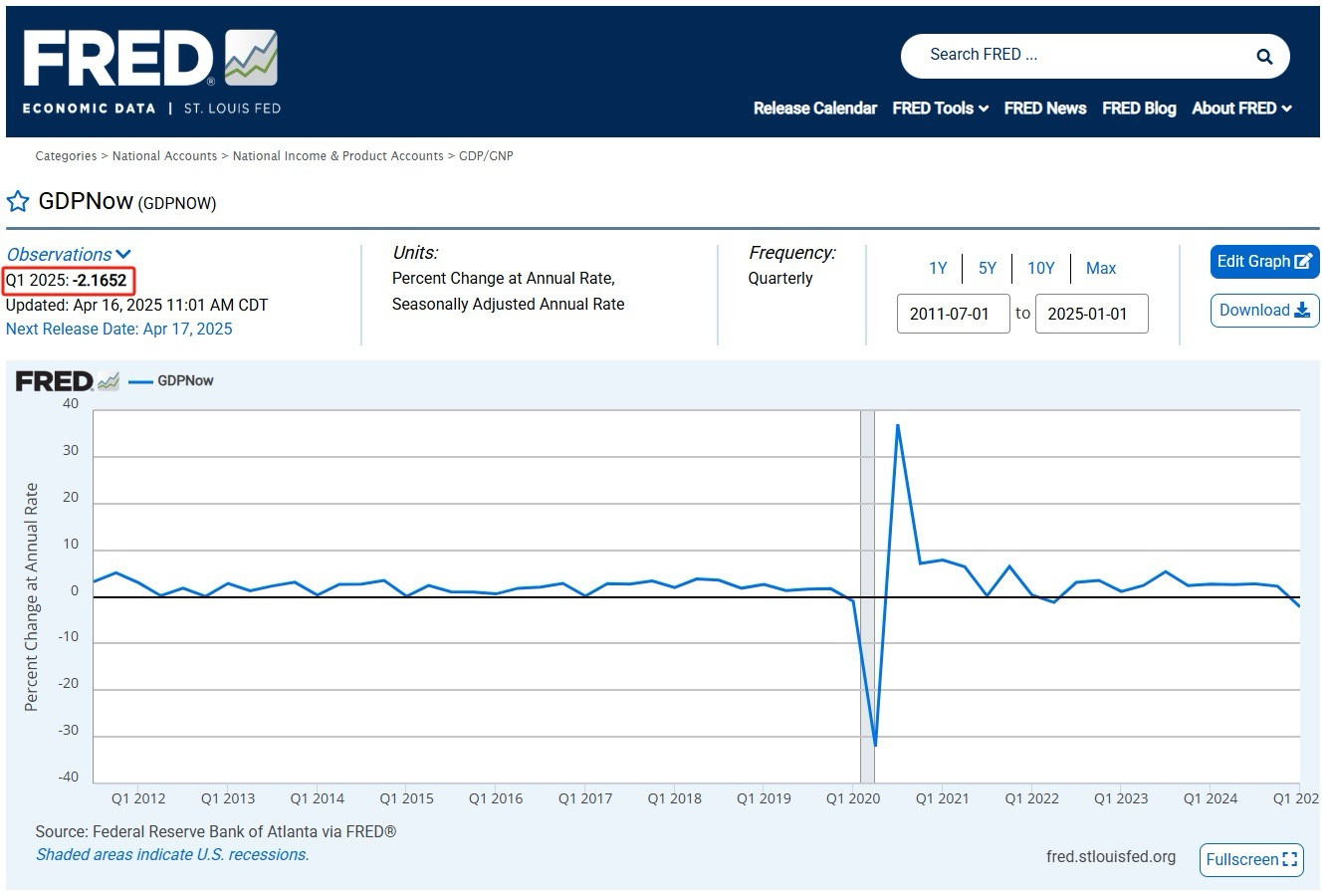Select the 5Y date range
1330x896 pixels.
[987, 268]
